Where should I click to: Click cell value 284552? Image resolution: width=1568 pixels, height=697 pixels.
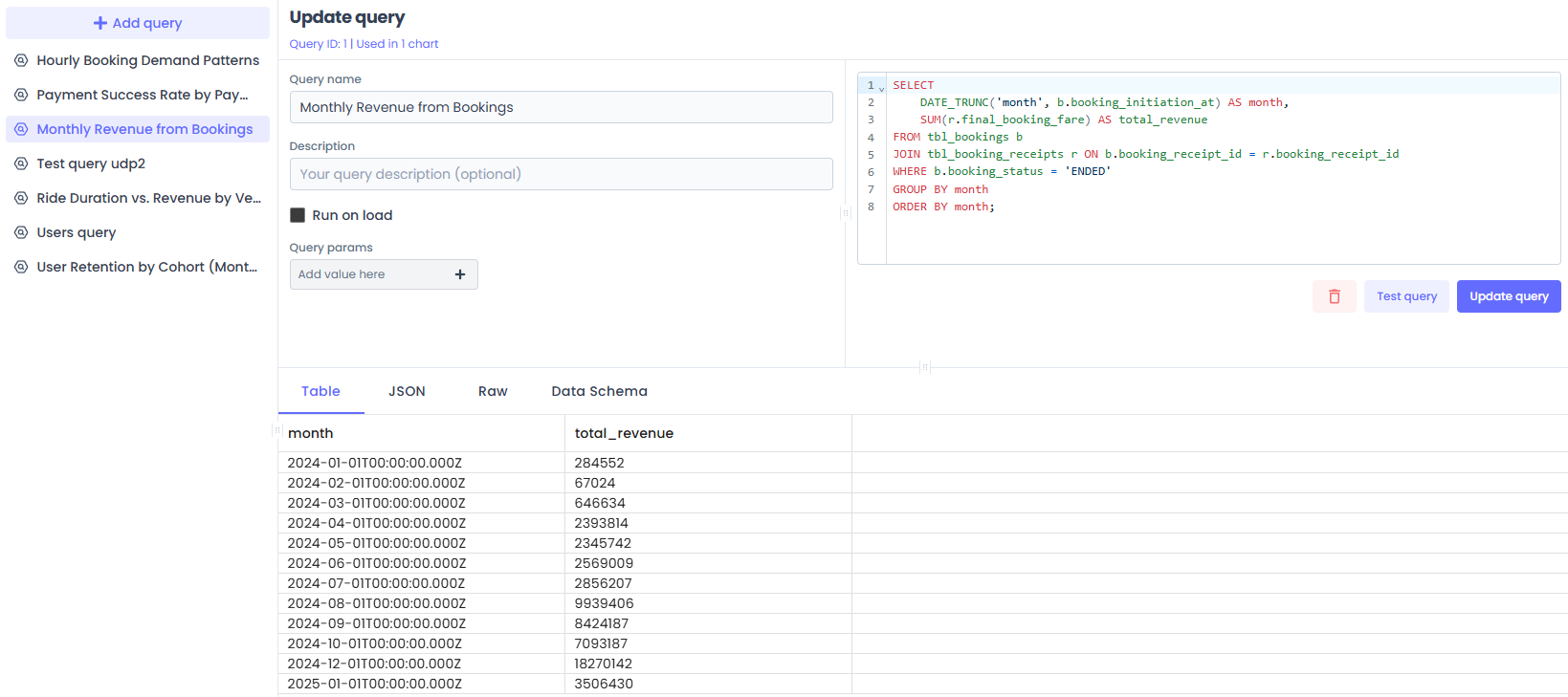tap(708, 463)
